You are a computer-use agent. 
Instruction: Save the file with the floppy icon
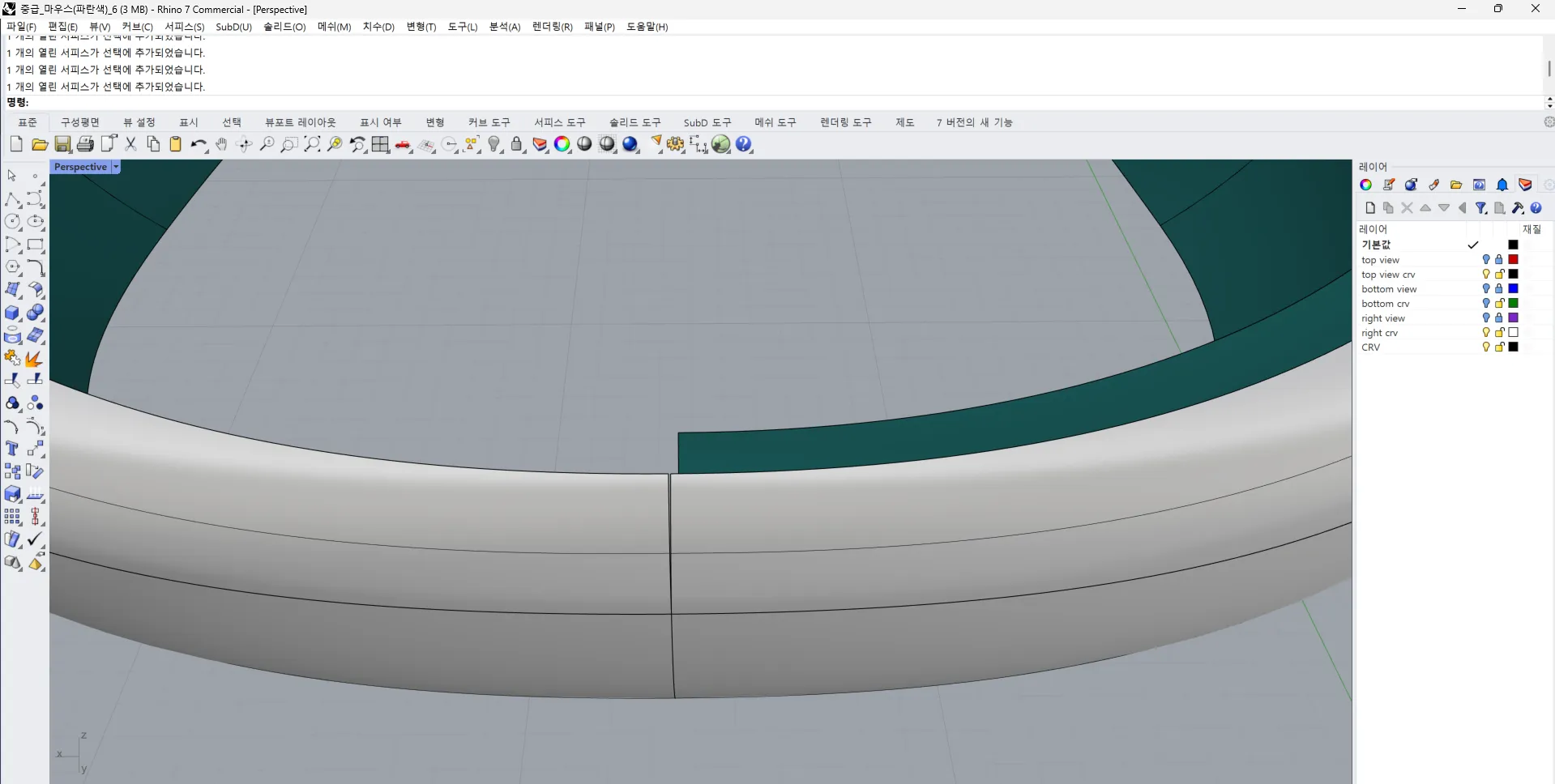[x=62, y=144]
